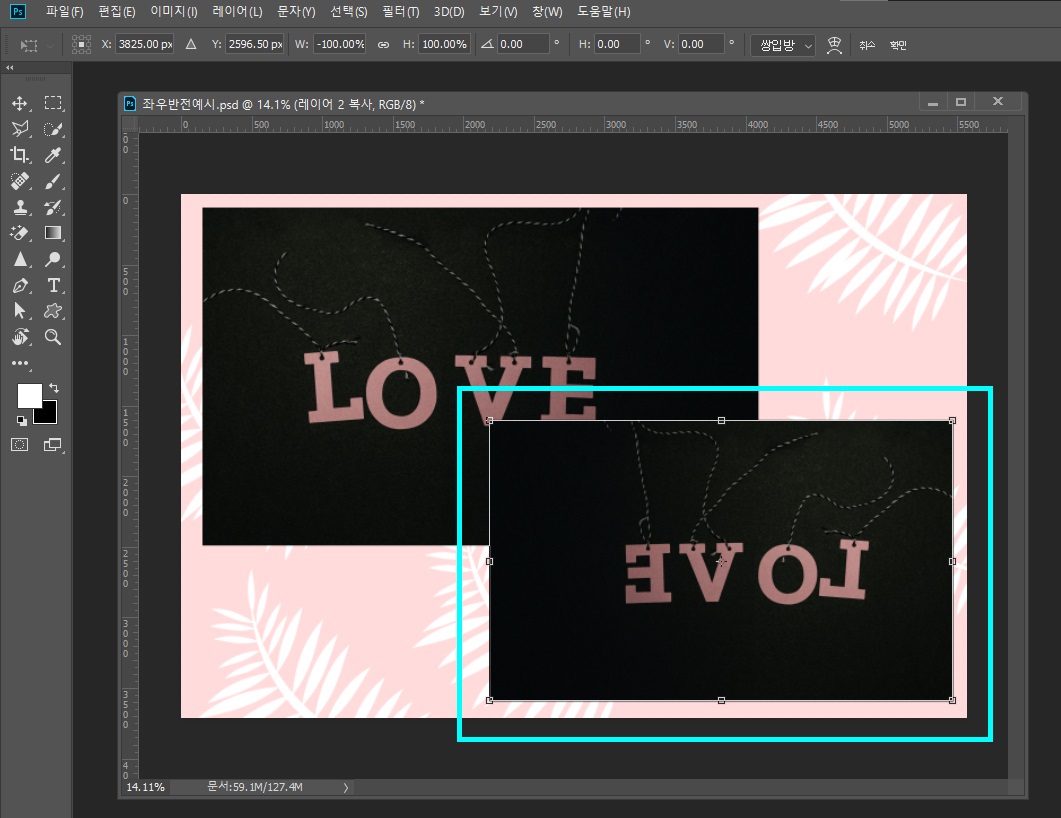Open the 3D(D) menu
The image size is (1061, 818).
click(449, 12)
